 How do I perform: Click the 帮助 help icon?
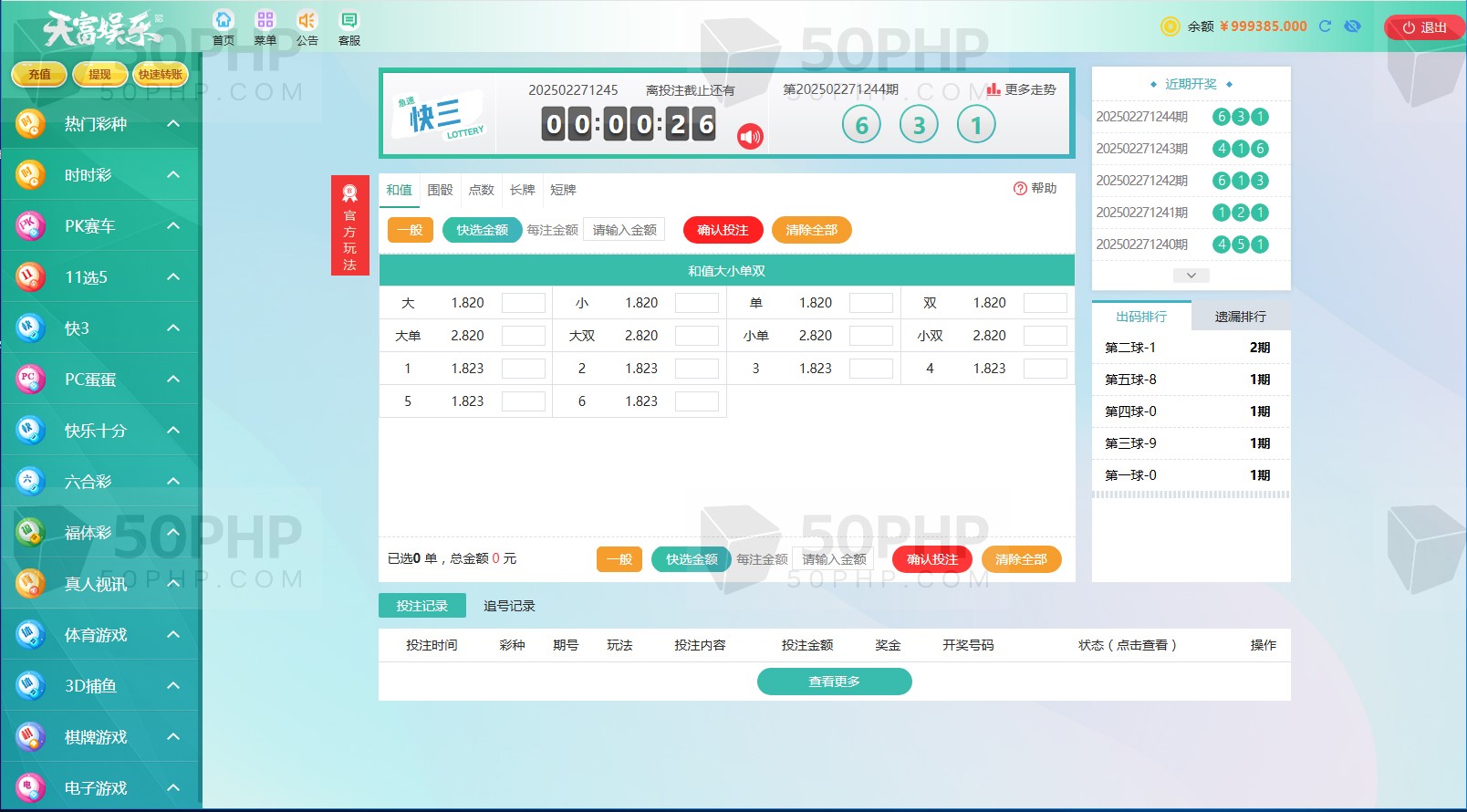click(x=1020, y=189)
